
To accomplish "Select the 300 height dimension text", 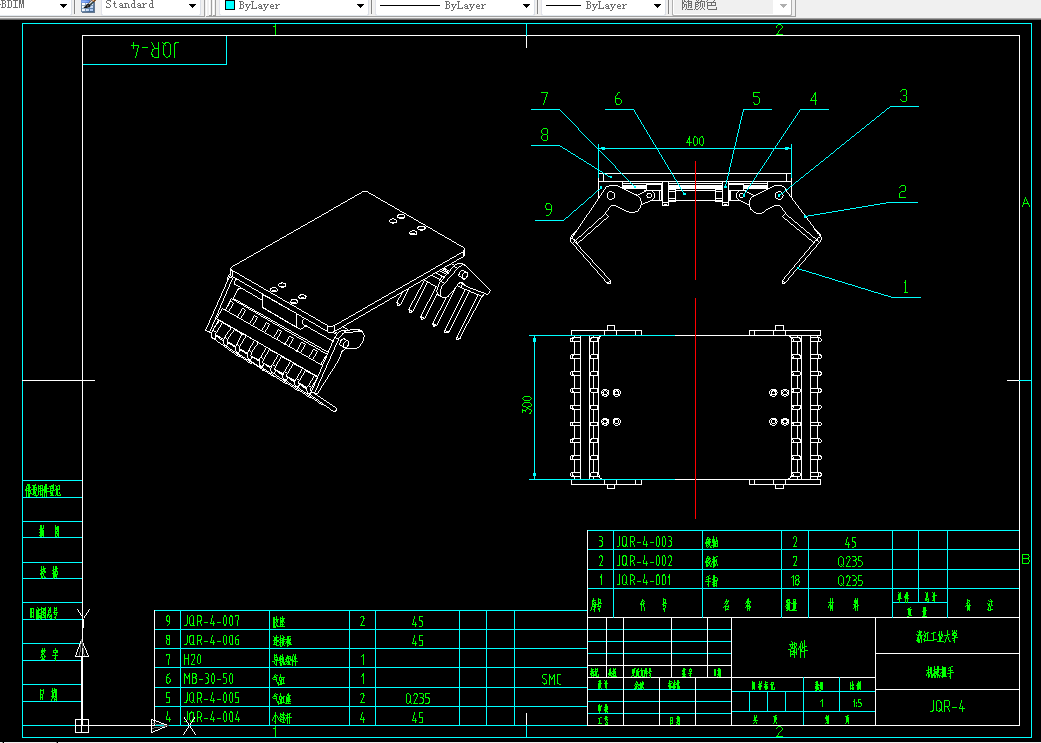I will click(x=527, y=405).
